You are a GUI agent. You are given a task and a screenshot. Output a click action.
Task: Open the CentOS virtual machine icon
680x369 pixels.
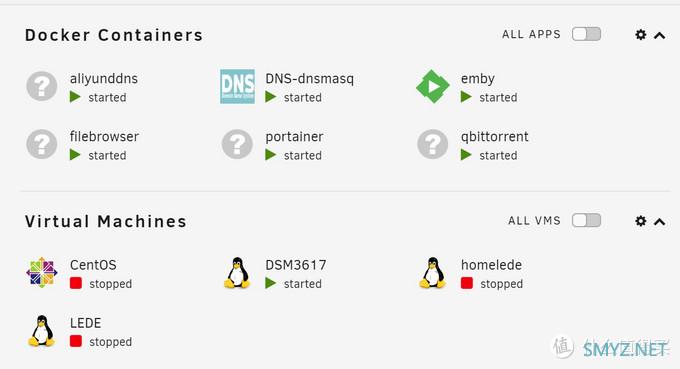coord(42,272)
